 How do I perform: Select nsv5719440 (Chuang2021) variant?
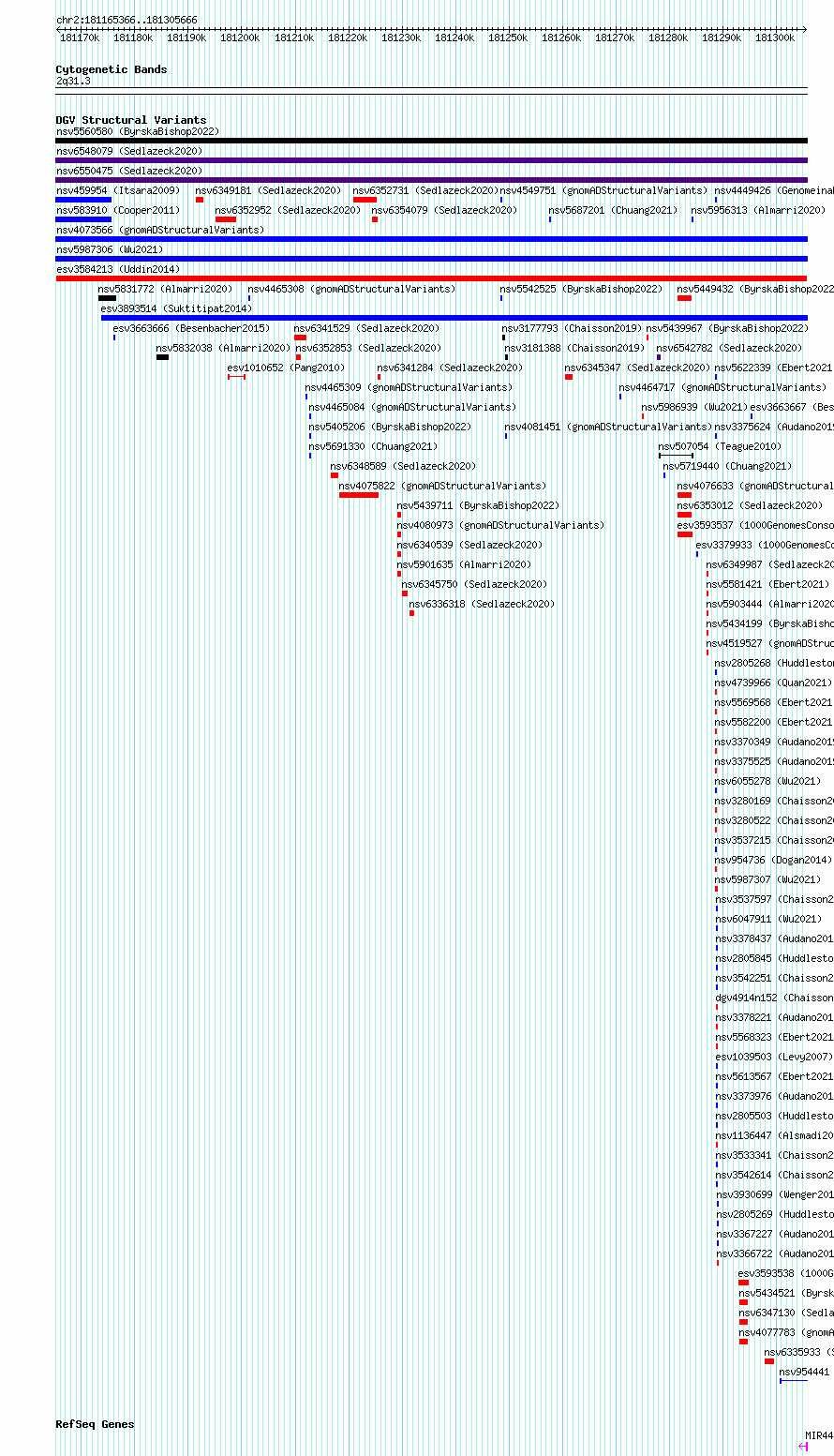pos(728,467)
